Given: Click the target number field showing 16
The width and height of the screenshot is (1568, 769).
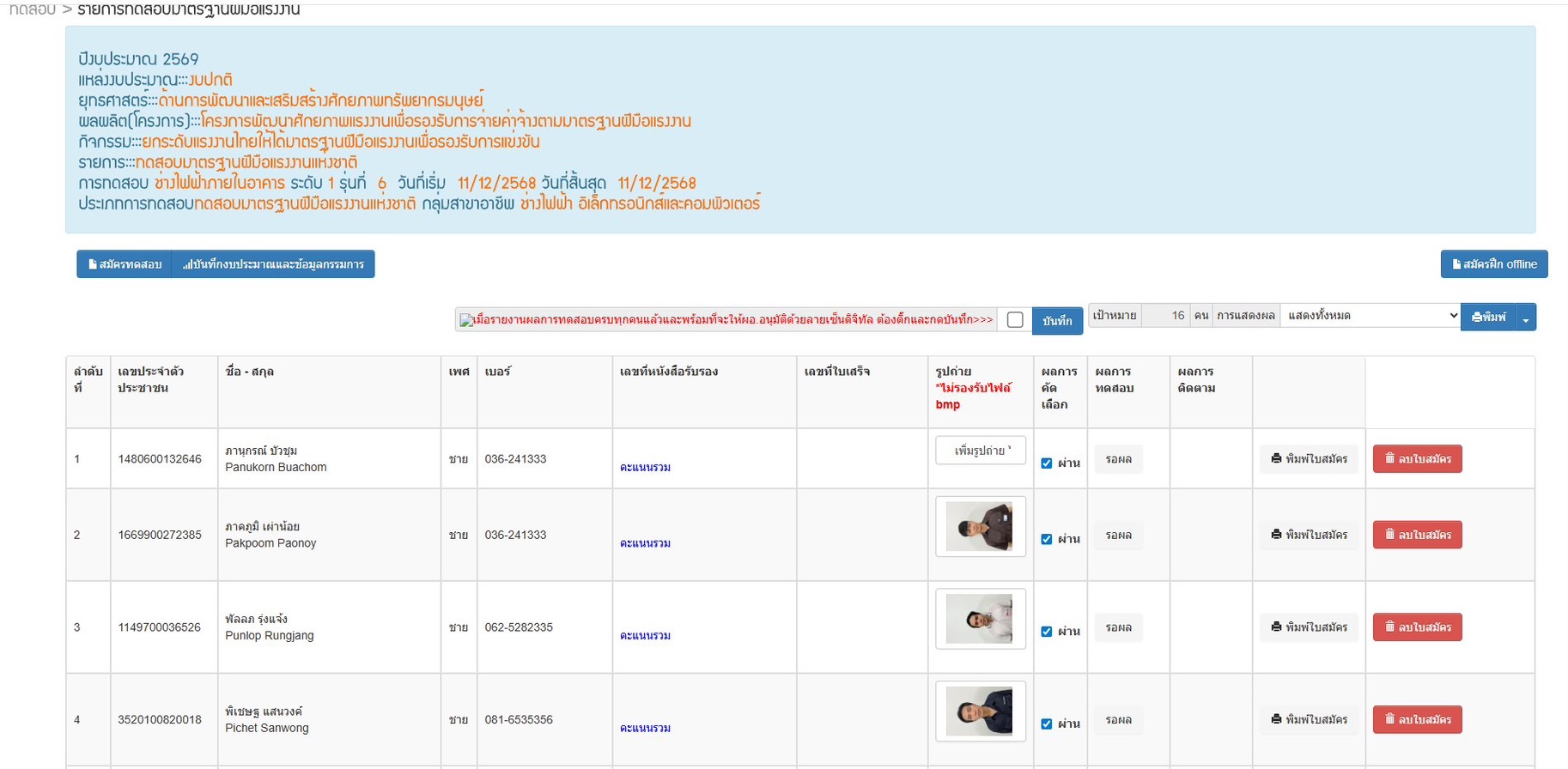Looking at the screenshot, I should click(1166, 316).
